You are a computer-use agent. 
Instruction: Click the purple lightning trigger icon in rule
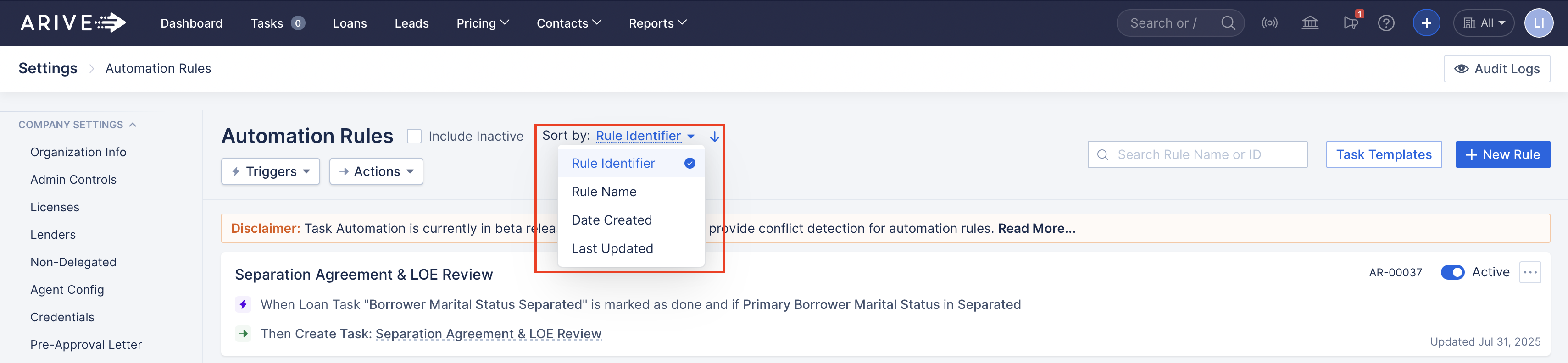243,304
